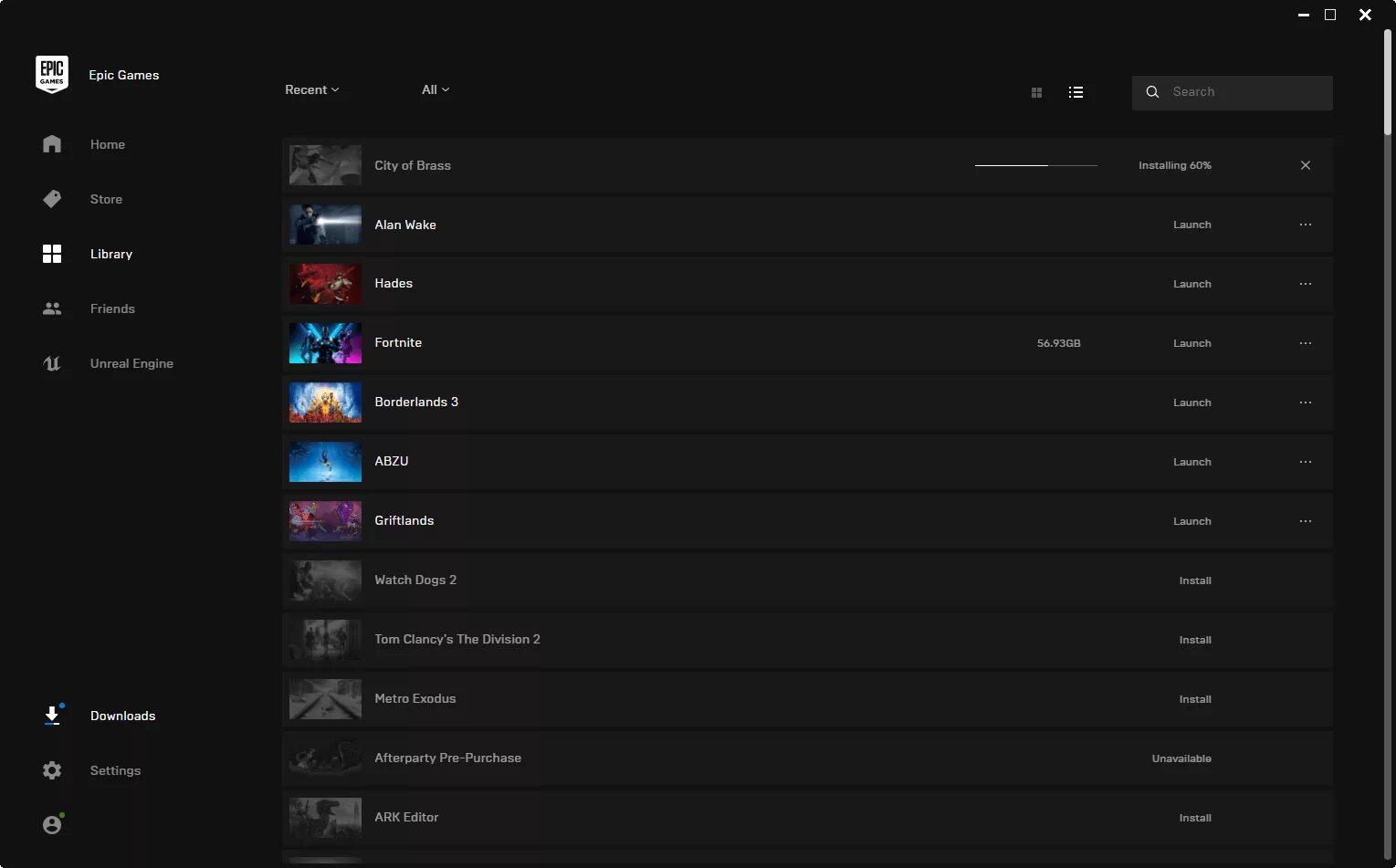Install Watch Dogs 2
The height and width of the screenshot is (868, 1396).
1195,580
